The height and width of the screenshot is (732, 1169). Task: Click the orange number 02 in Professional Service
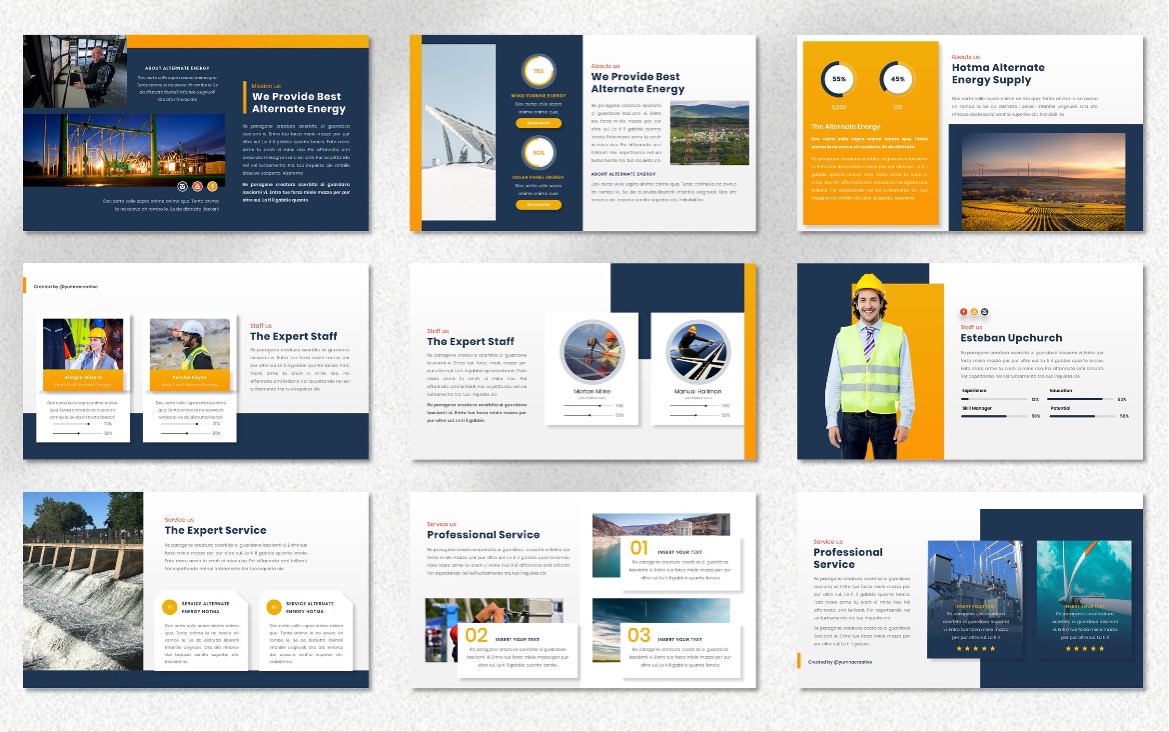coord(476,636)
